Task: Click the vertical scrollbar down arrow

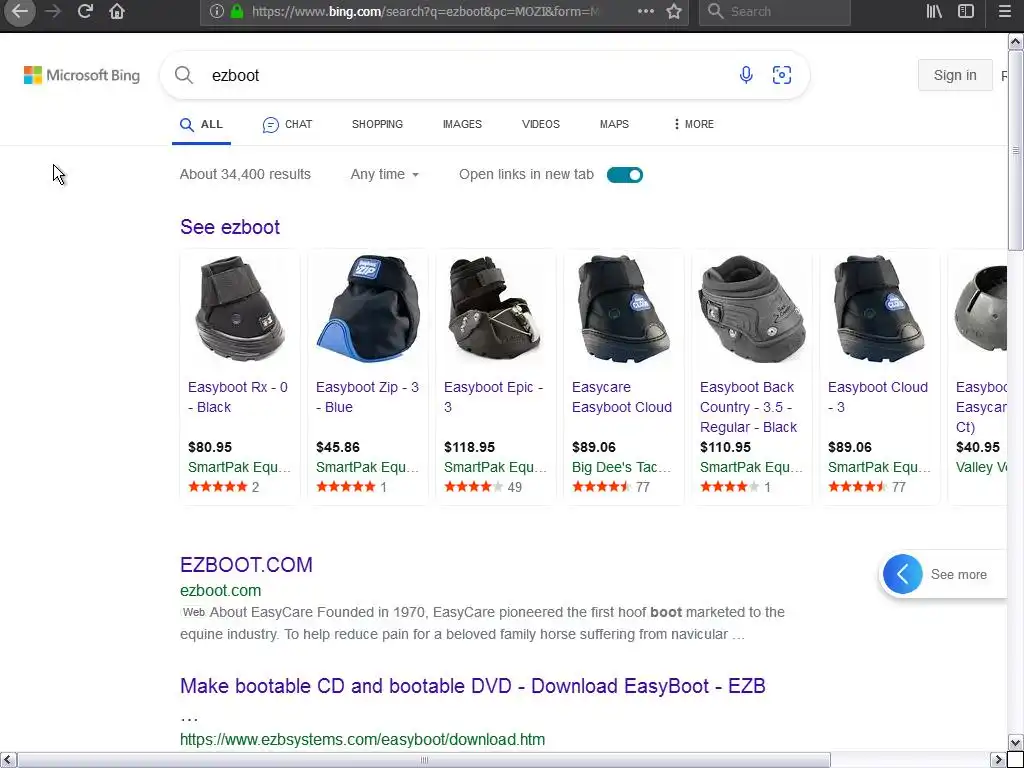Action: pos(1016,743)
